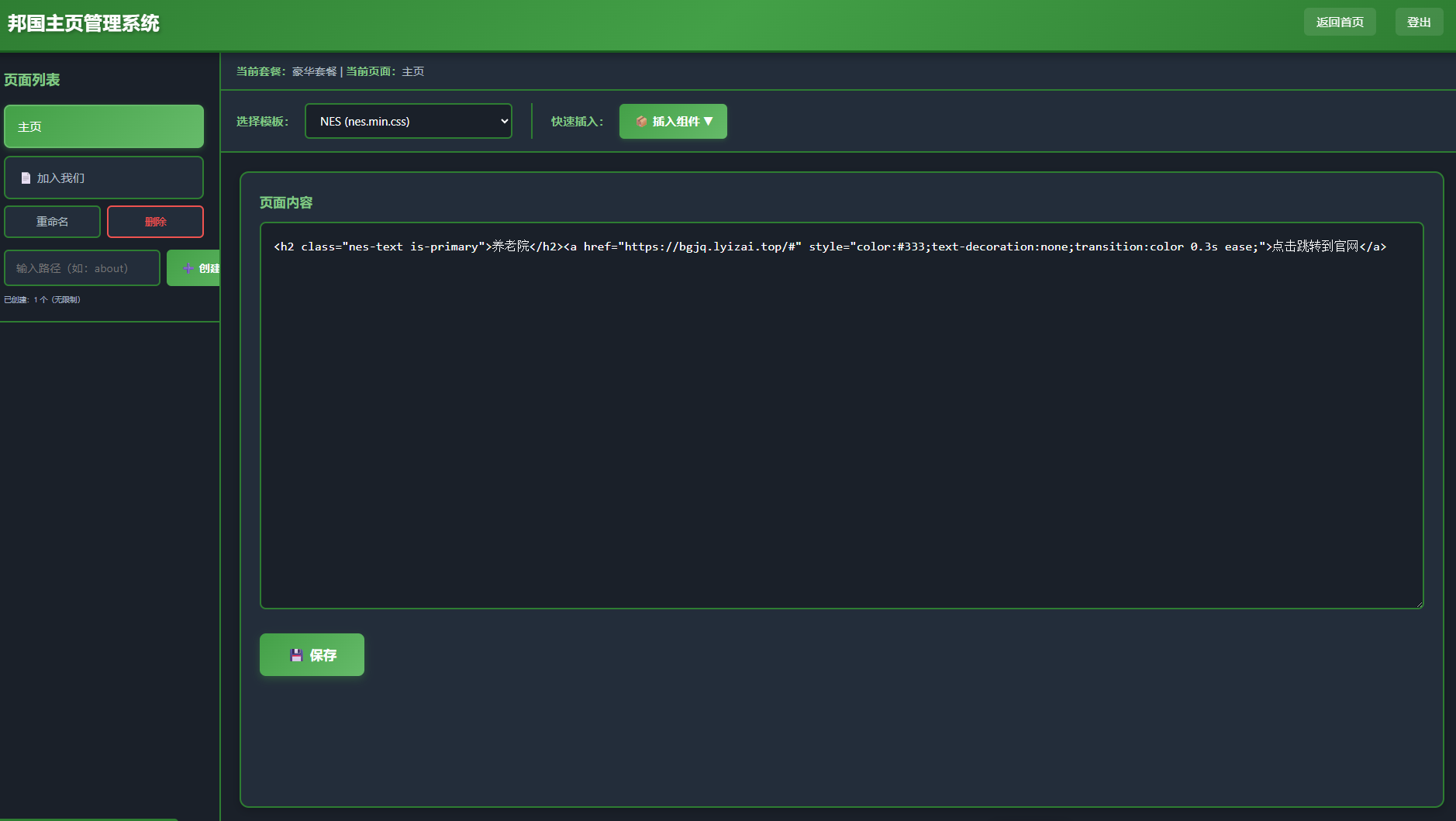
Task: Delete the page with red 删除 button
Action: point(155,222)
